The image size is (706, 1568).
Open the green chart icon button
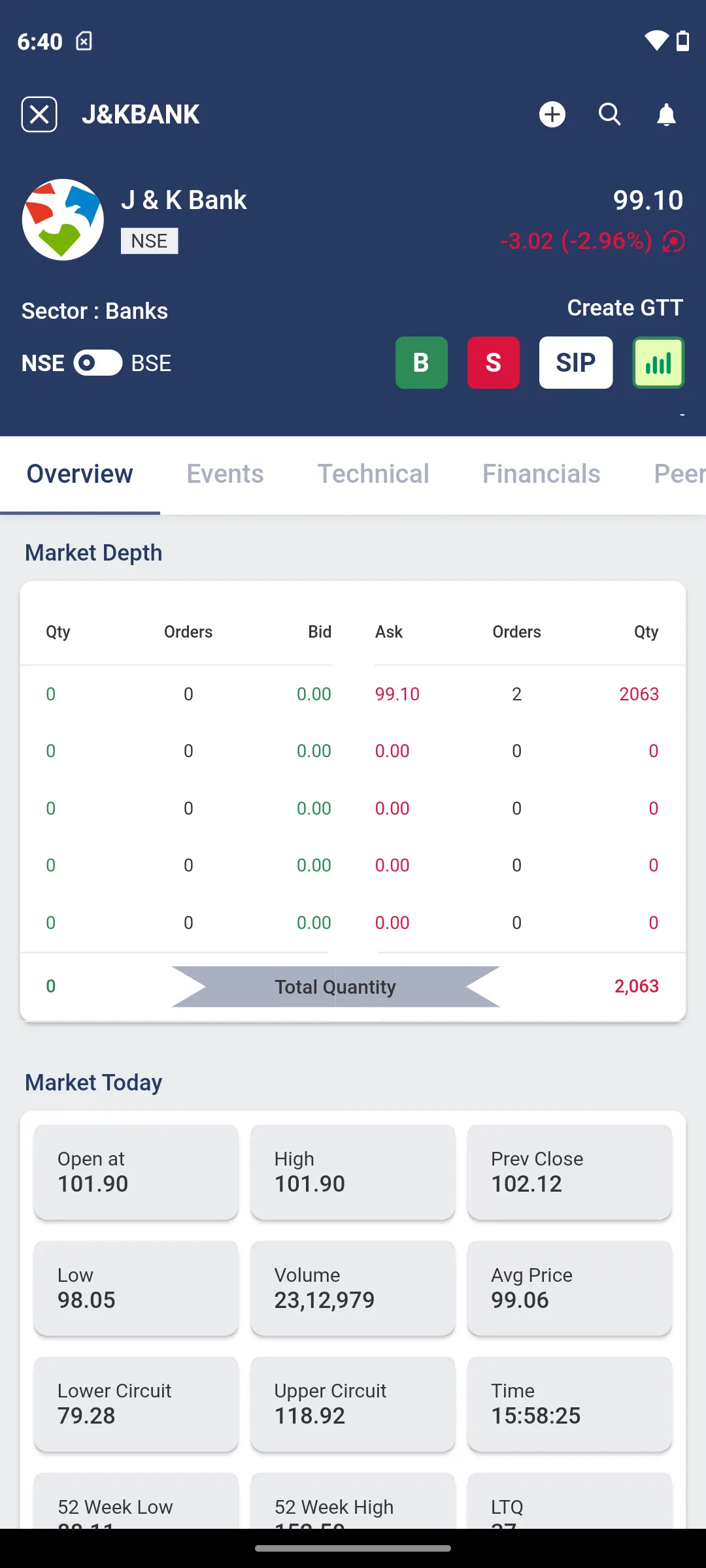[658, 363]
